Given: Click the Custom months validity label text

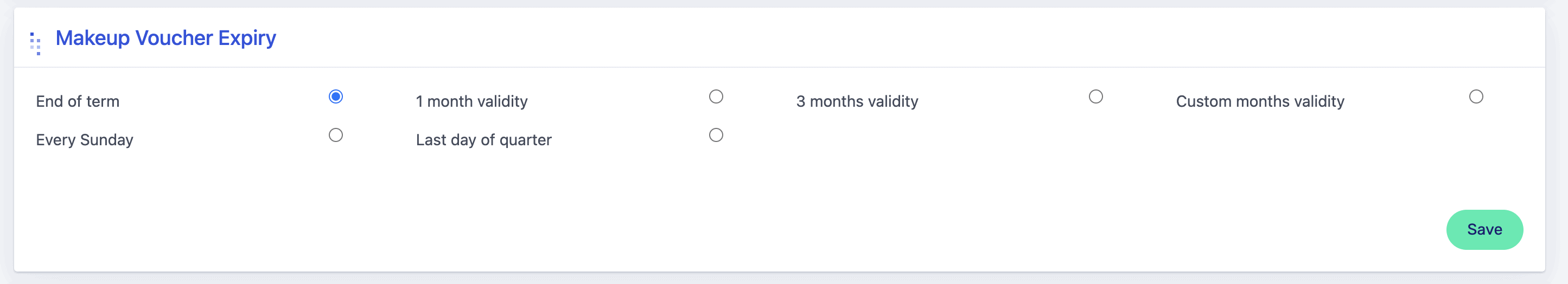Looking at the screenshot, I should point(1259,101).
